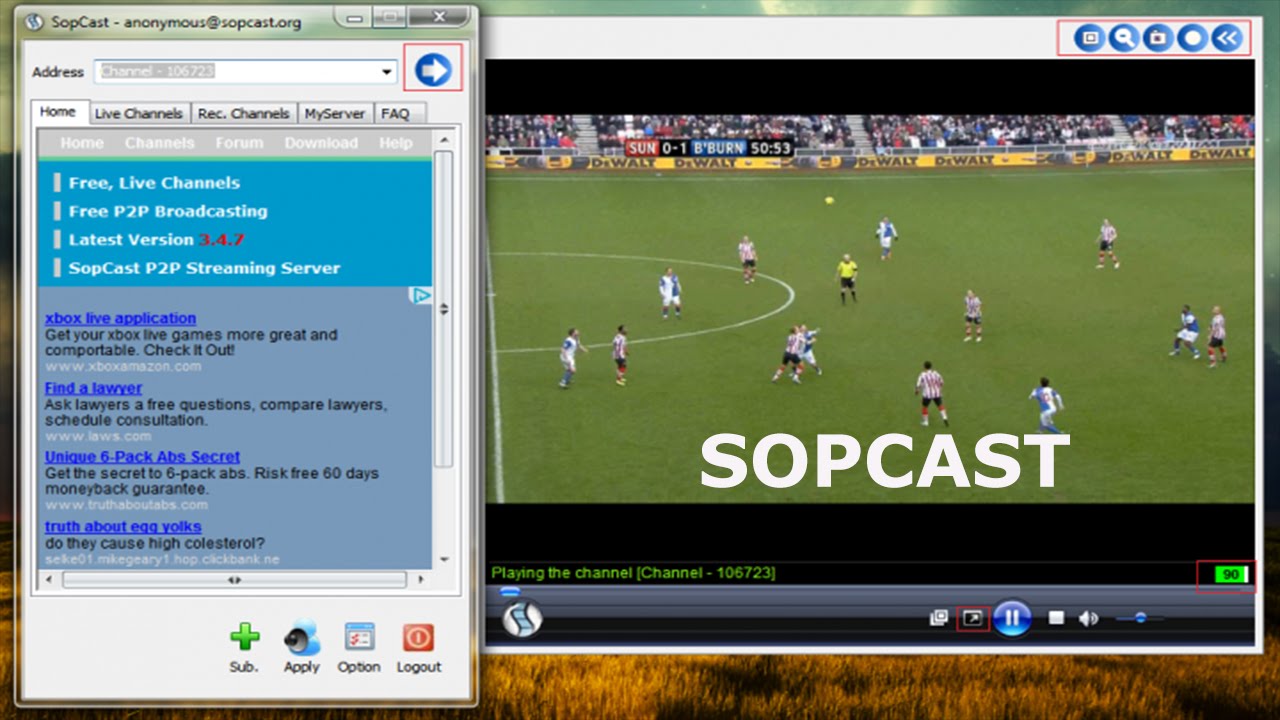
Task: Open the MyServer tab
Action: pyautogui.click(x=335, y=113)
